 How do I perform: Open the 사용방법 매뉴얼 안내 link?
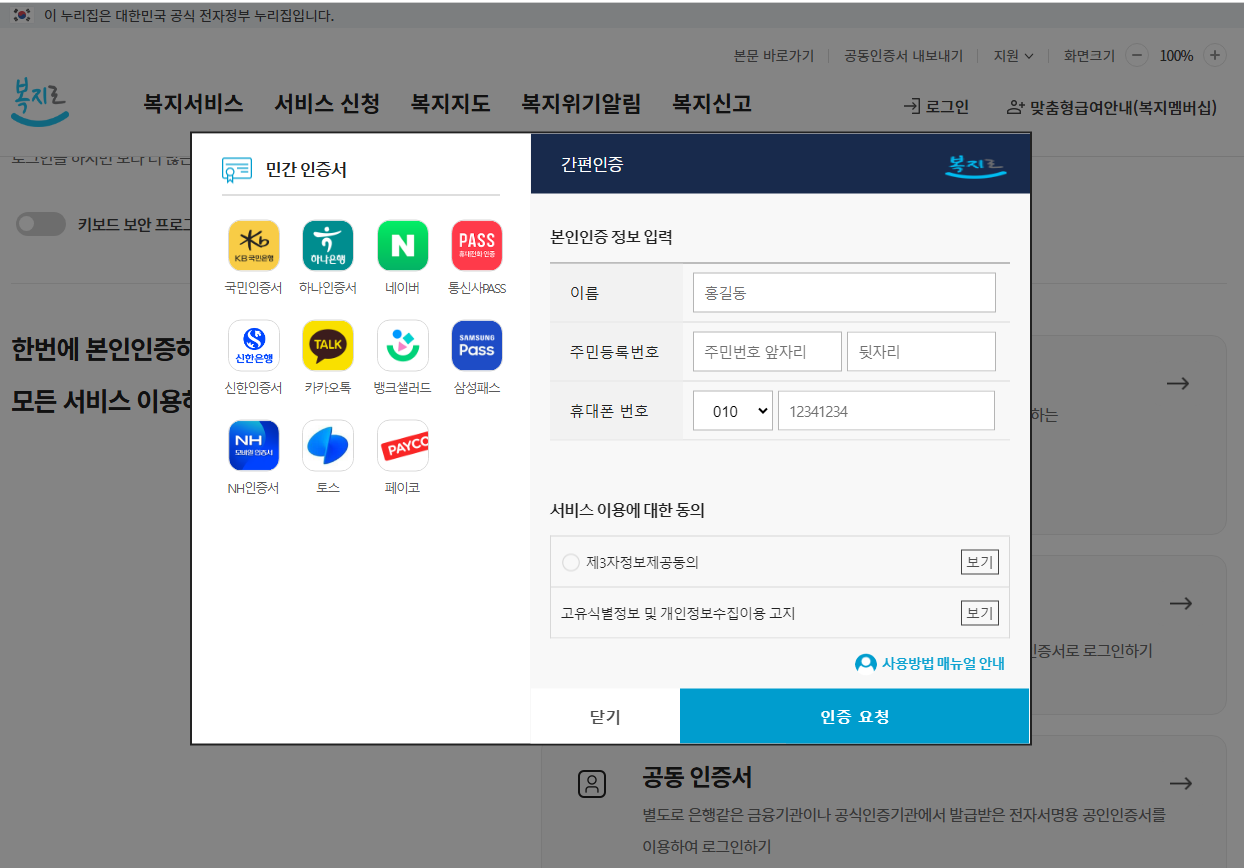click(x=930, y=663)
